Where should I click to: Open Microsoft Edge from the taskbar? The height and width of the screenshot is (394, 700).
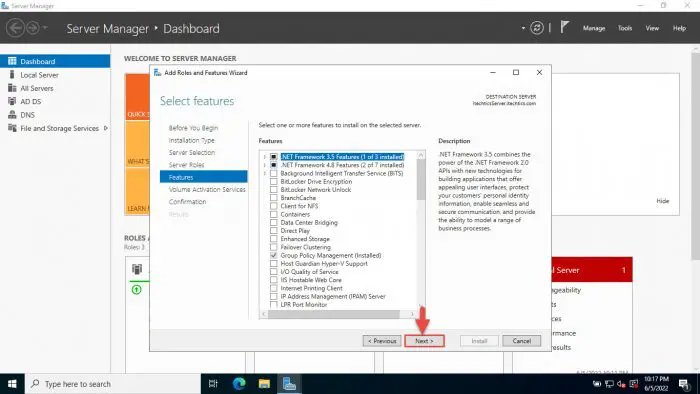pos(239,384)
